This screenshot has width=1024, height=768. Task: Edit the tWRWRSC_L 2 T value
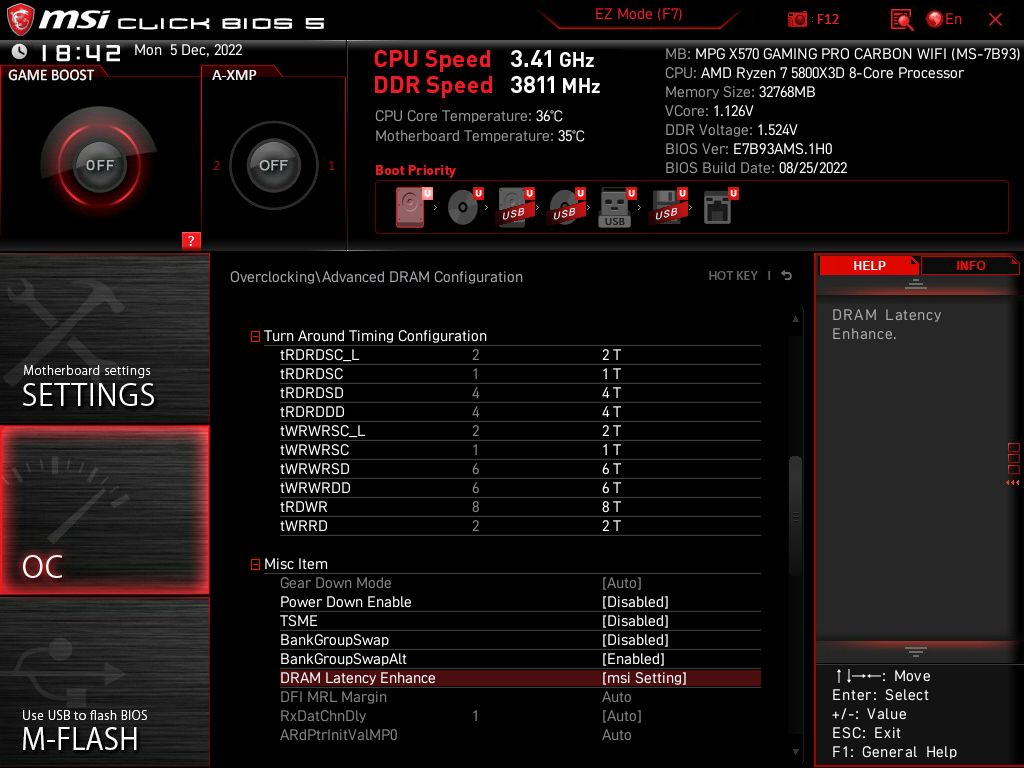click(611, 431)
